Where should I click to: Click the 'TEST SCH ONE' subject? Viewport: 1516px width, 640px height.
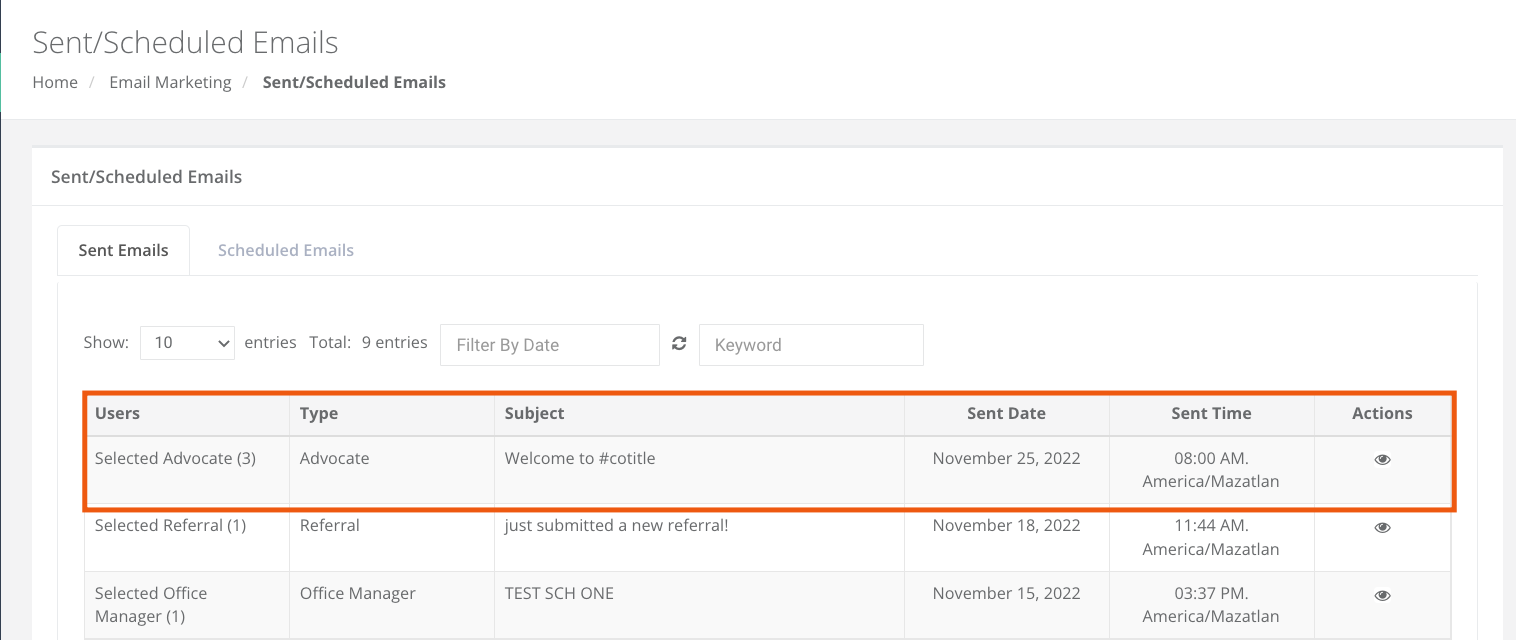[x=559, y=593]
